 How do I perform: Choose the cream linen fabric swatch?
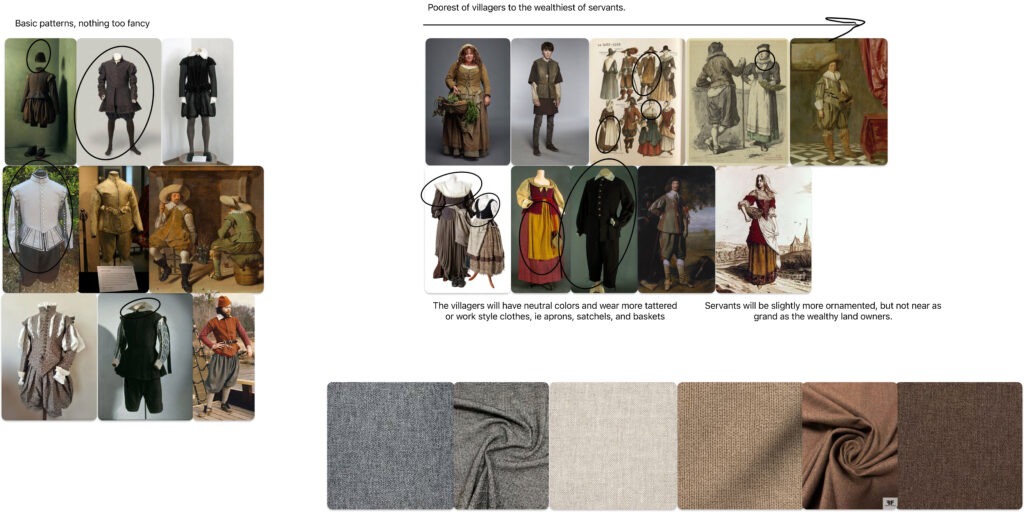pos(613,445)
